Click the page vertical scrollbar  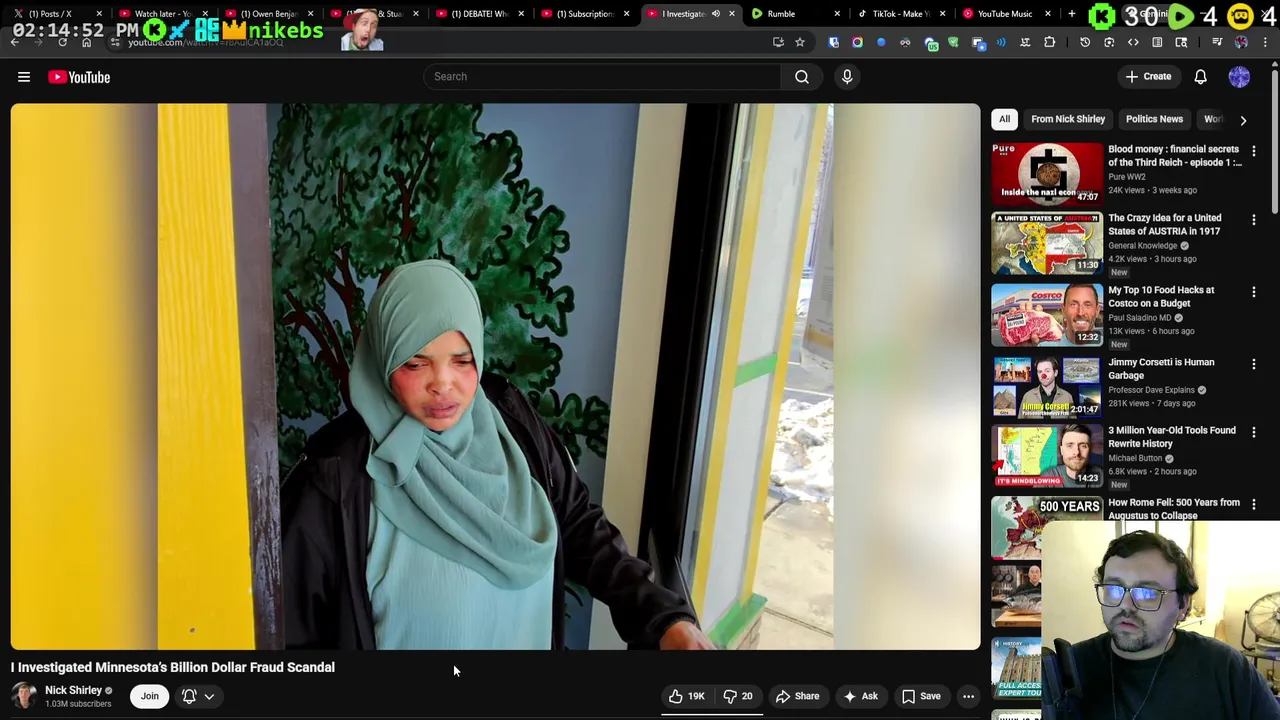tap(1275, 140)
